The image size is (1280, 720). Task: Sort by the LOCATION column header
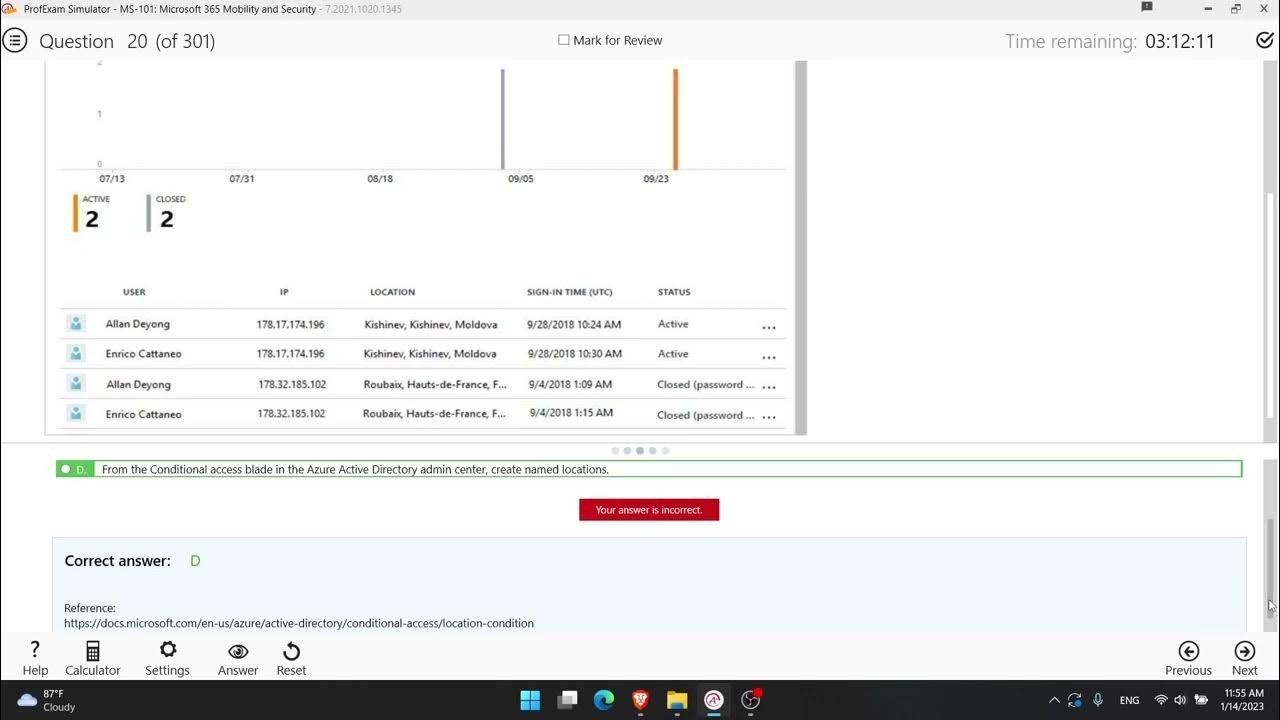pyautogui.click(x=392, y=292)
